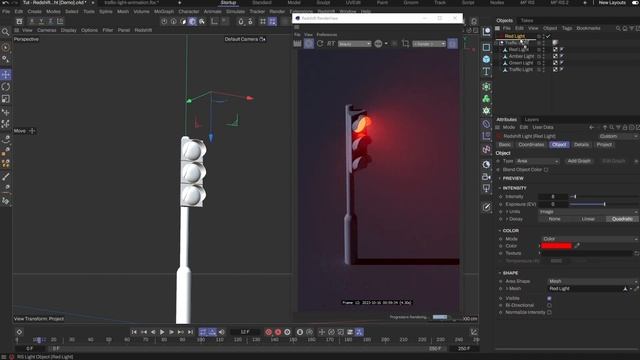Open Beauty AOV dropdown in RenderView

(x=354, y=44)
